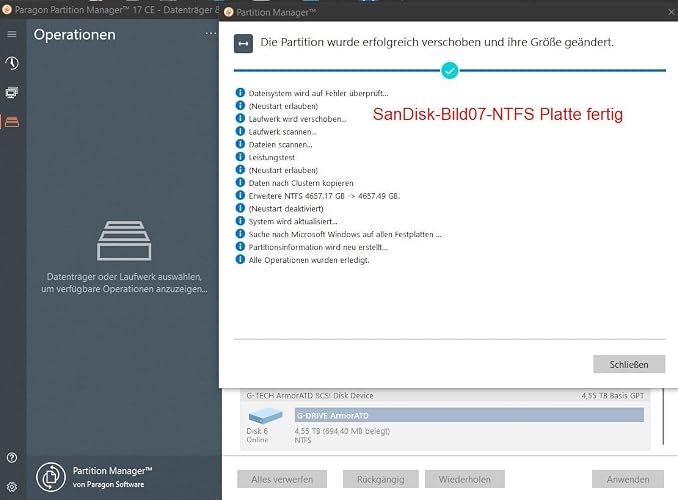The height and width of the screenshot is (500, 678).
Task: Open the settings gear icon
Action: click(x=12, y=487)
